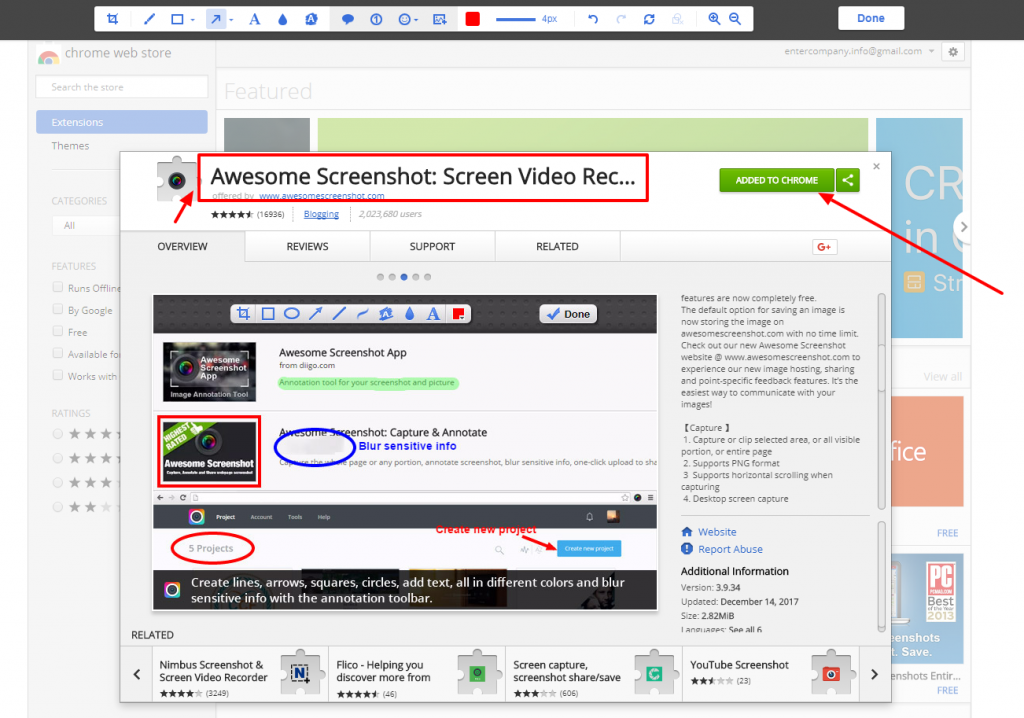Open the Blogging category link
This screenshot has width=1024, height=718.
[x=321, y=214]
